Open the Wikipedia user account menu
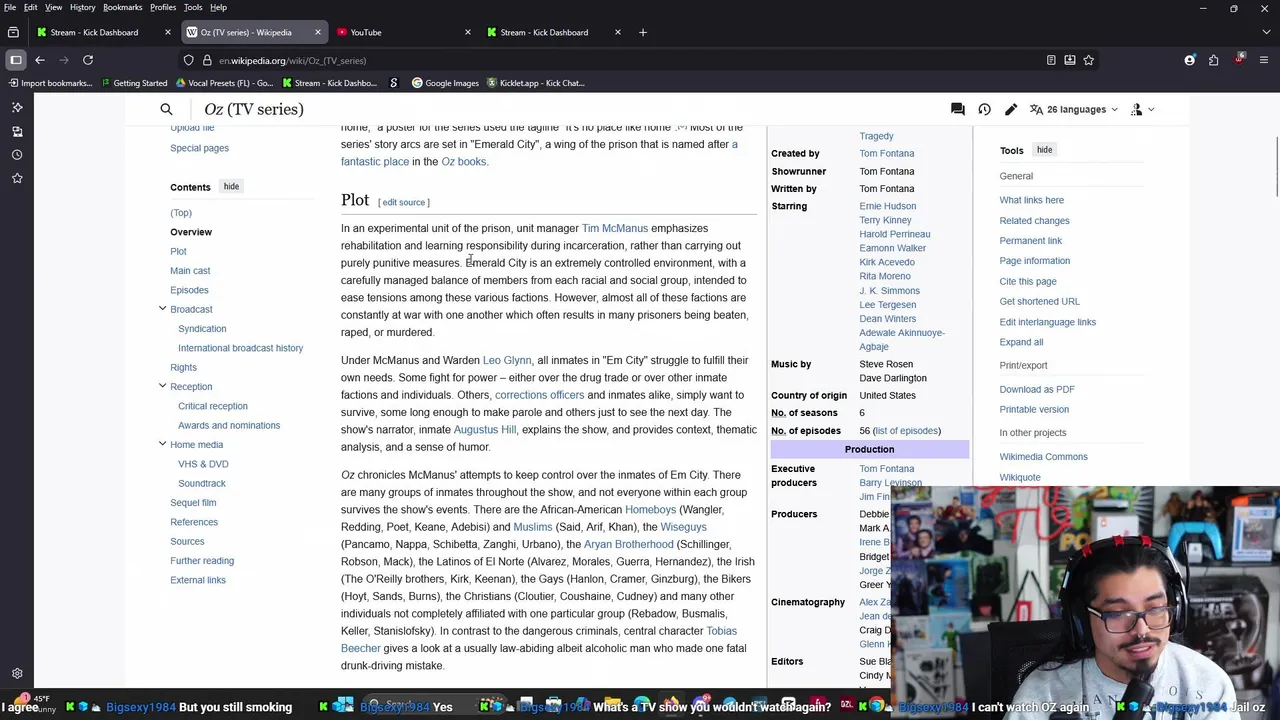 [1142, 109]
